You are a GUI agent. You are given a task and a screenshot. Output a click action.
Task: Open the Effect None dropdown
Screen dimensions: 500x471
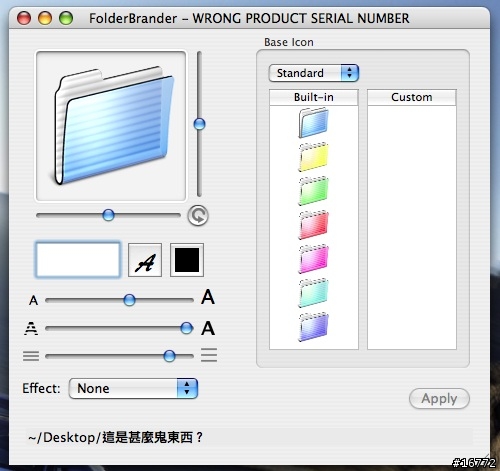(133, 388)
